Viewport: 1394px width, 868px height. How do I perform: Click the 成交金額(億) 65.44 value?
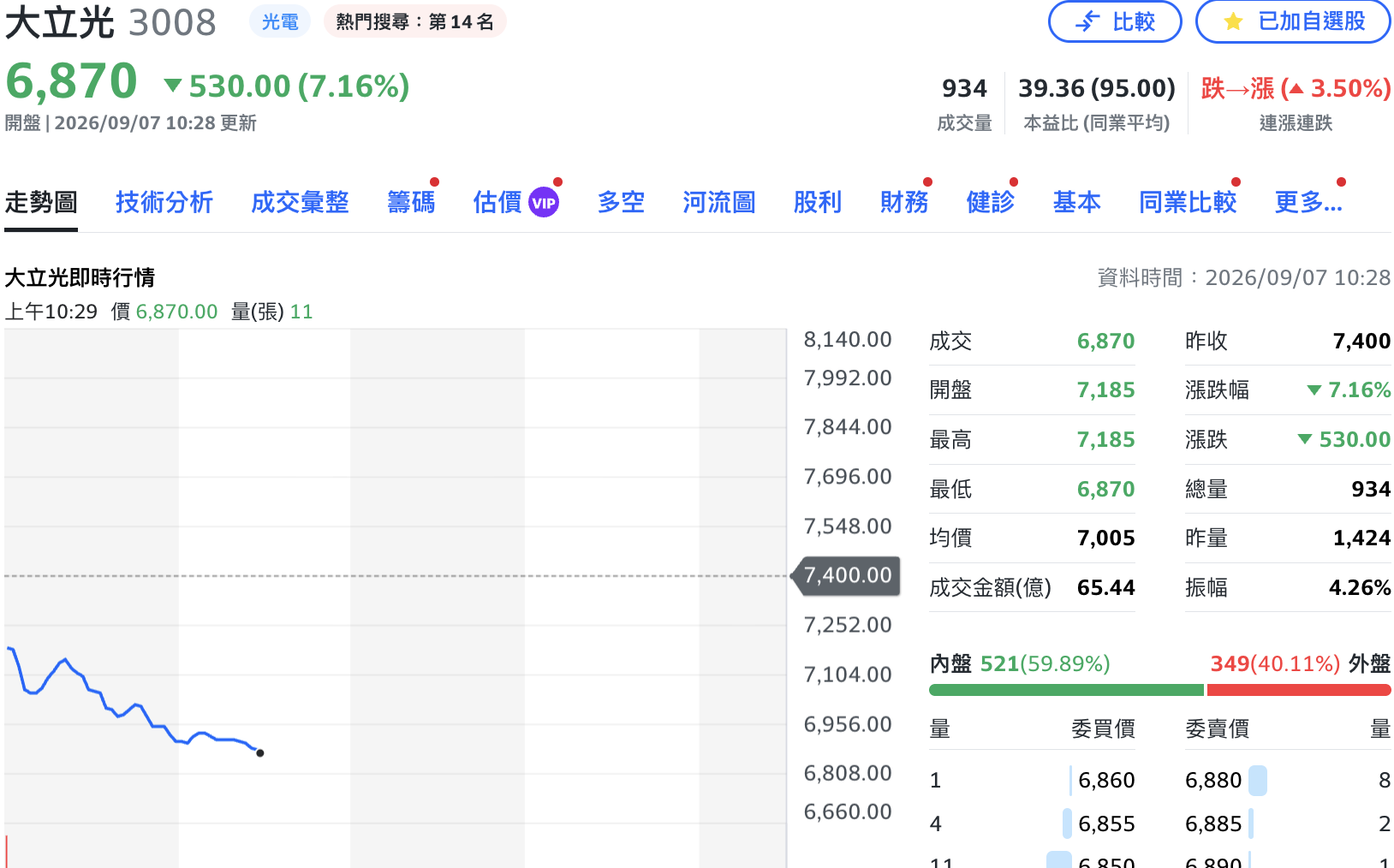coord(1105,588)
